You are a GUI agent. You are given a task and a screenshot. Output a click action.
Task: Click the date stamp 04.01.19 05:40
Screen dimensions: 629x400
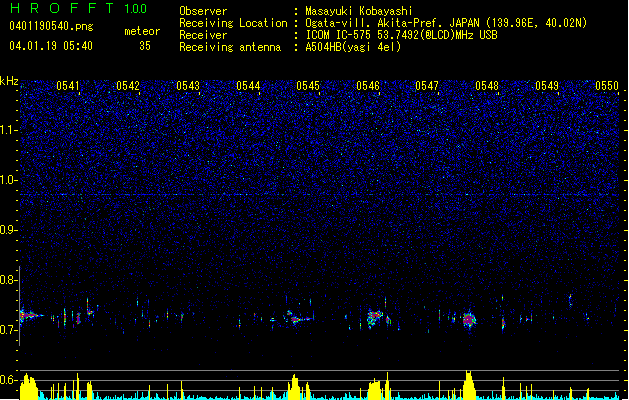tap(51, 46)
